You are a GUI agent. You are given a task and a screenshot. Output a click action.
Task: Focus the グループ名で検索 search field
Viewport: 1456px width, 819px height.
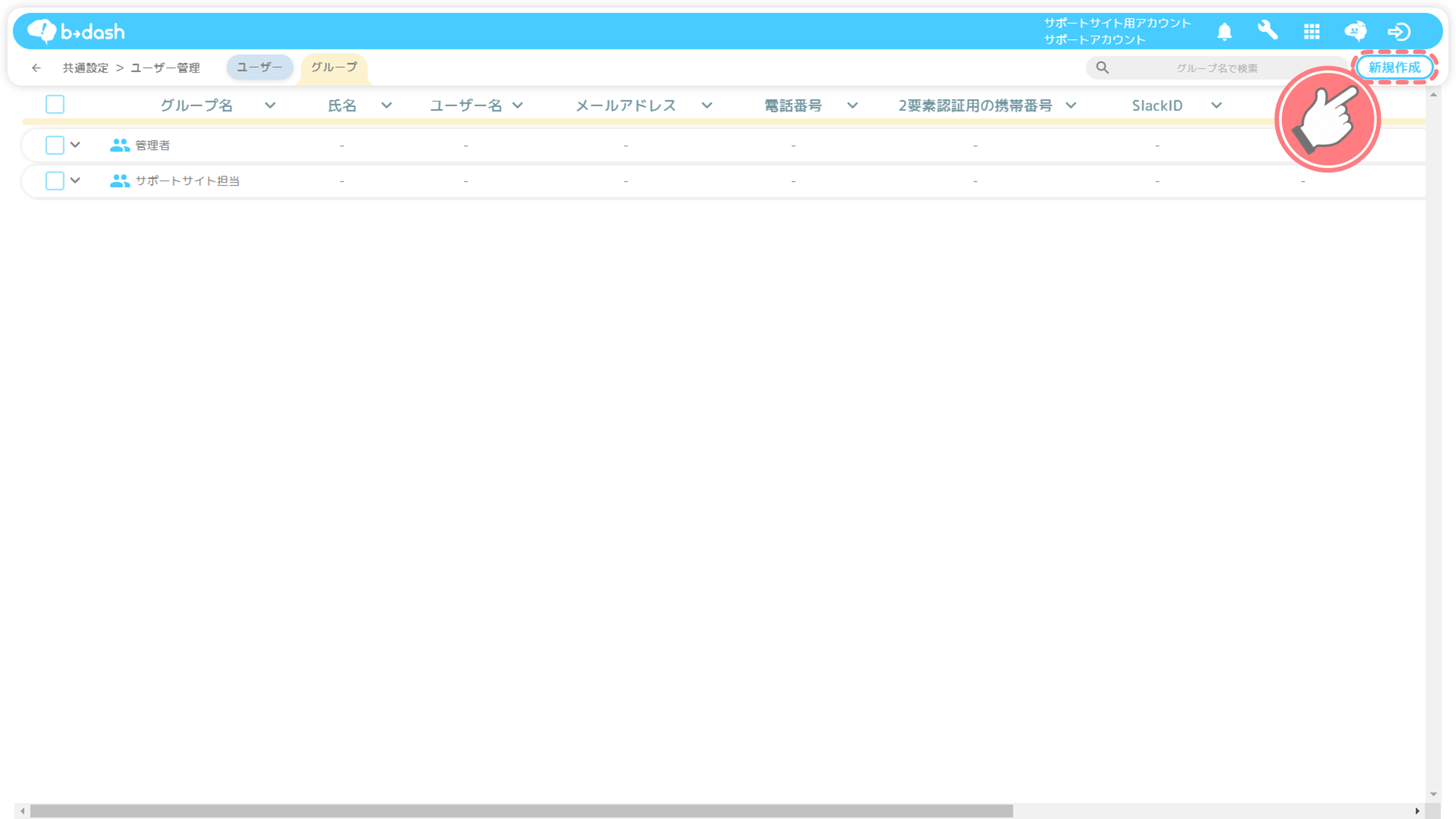click(x=1216, y=68)
